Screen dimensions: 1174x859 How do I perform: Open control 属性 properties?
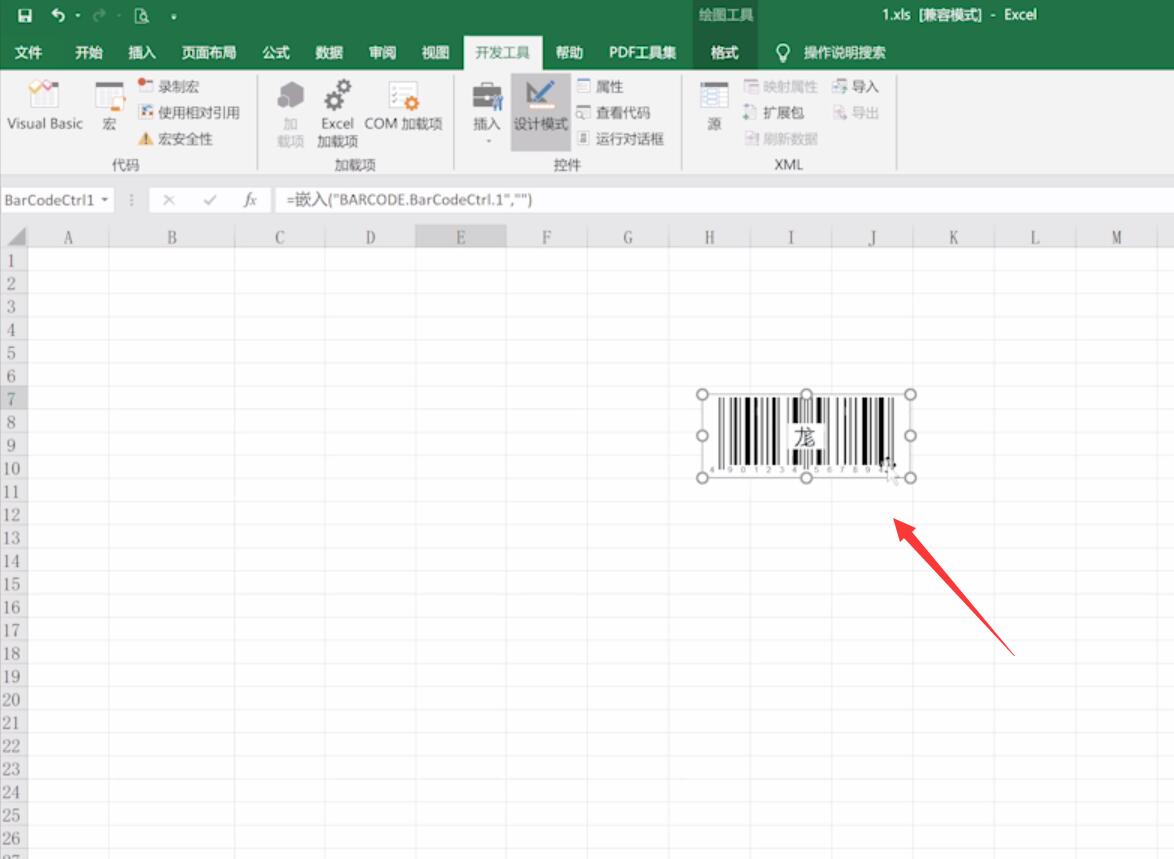click(600, 86)
